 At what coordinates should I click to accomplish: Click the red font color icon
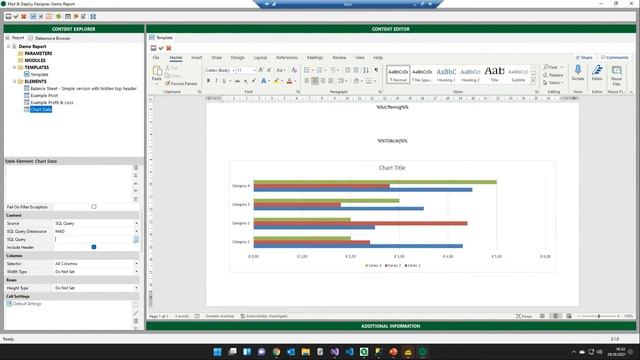click(289, 81)
